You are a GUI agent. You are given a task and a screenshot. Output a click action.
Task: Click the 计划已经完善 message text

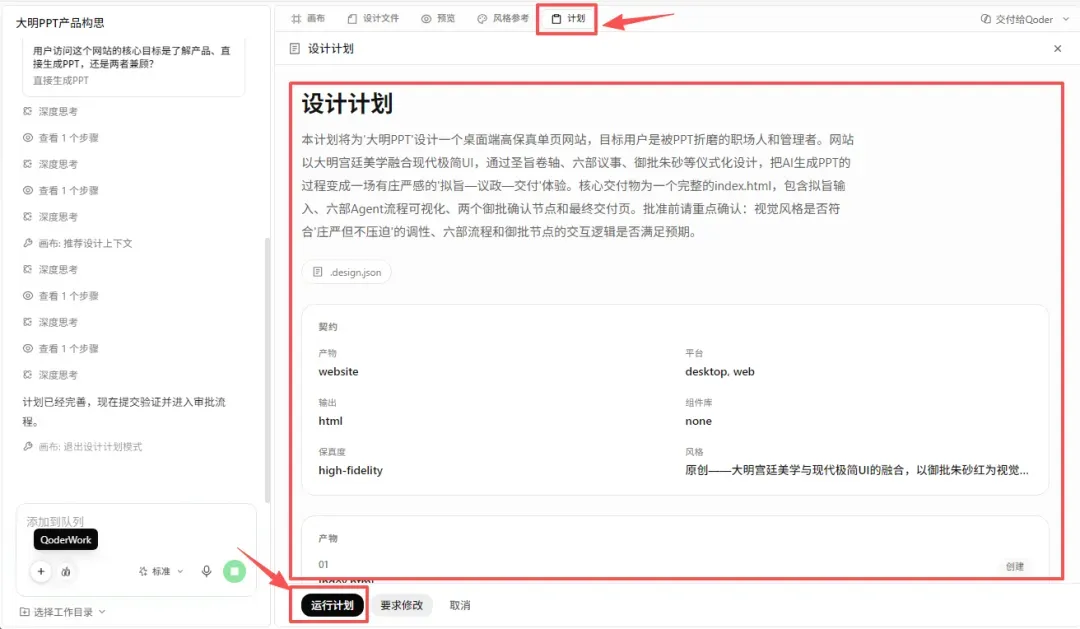[x=124, y=411]
